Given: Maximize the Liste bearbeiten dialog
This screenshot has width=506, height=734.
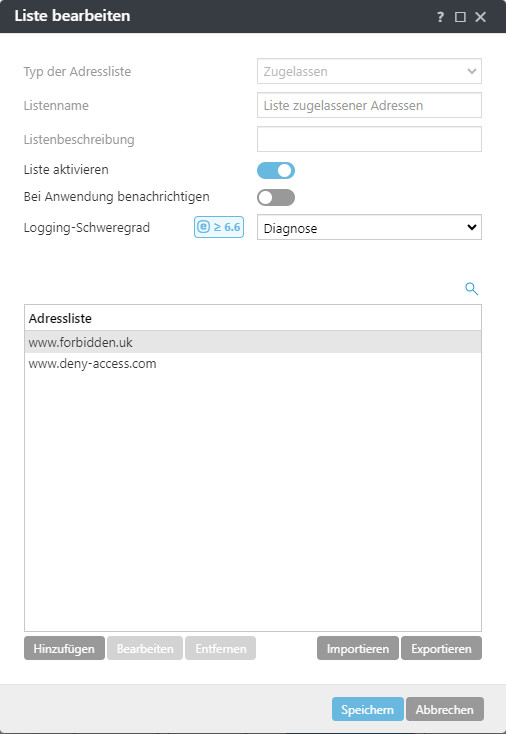Looking at the screenshot, I should pyautogui.click(x=460, y=17).
